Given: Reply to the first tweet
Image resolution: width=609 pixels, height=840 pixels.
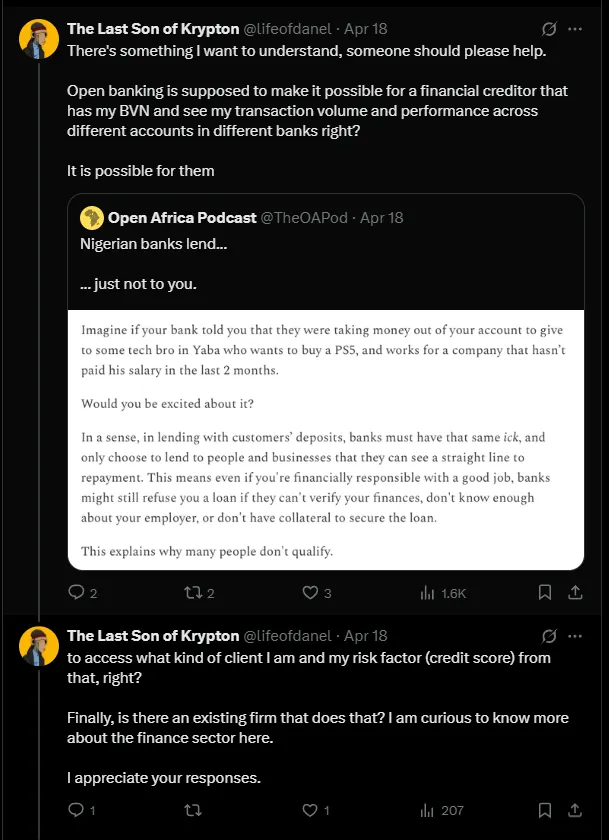Looking at the screenshot, I should point(76,592).
